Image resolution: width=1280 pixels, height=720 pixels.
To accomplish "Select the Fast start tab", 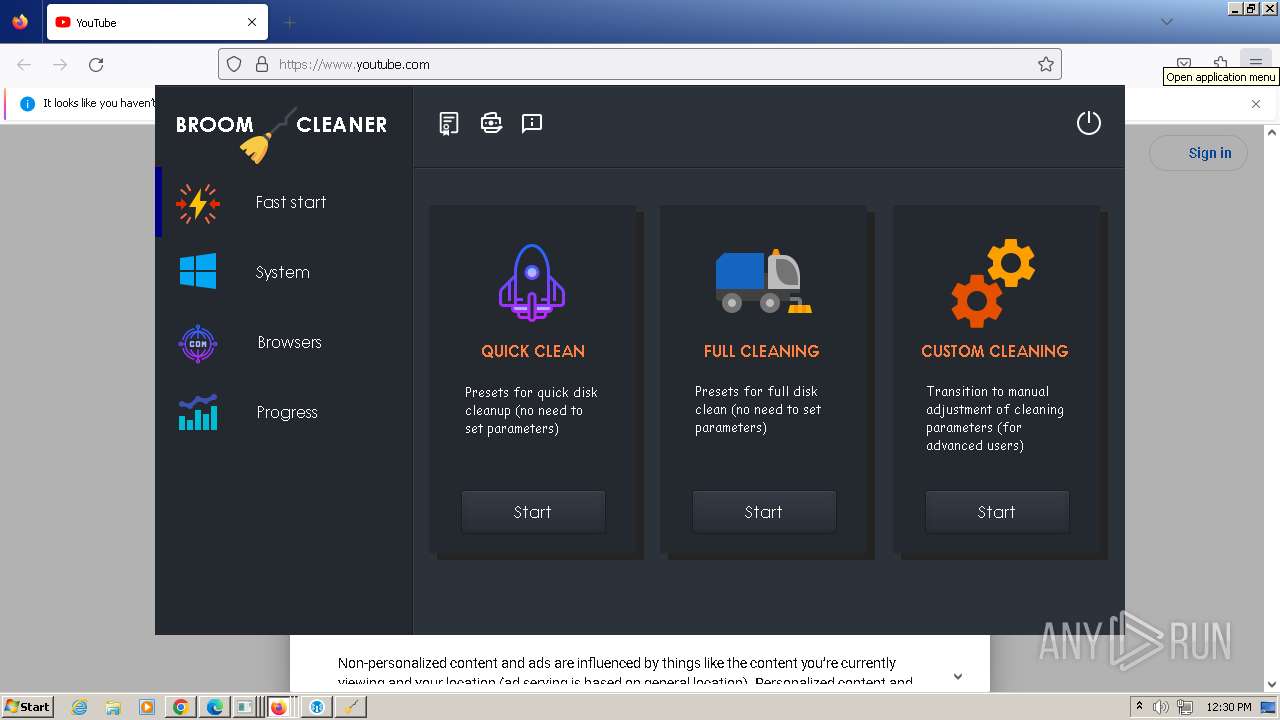I will [x=284, y=202].
